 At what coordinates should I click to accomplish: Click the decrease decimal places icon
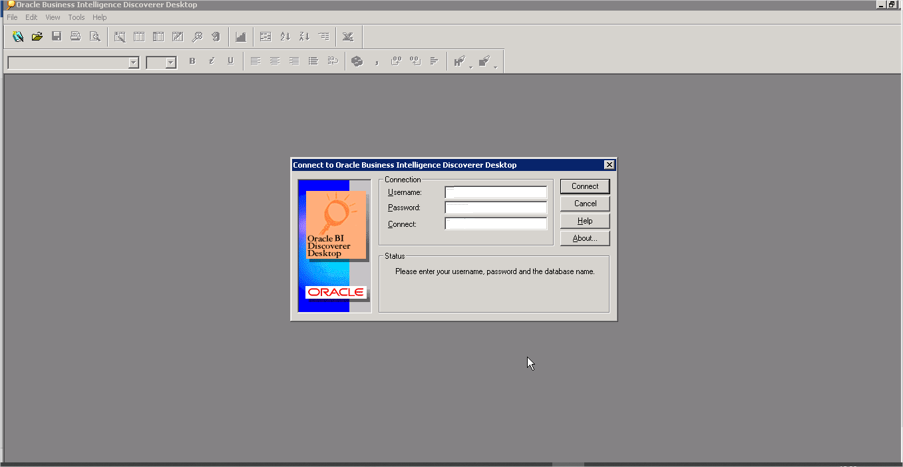(x=415, y=61)
